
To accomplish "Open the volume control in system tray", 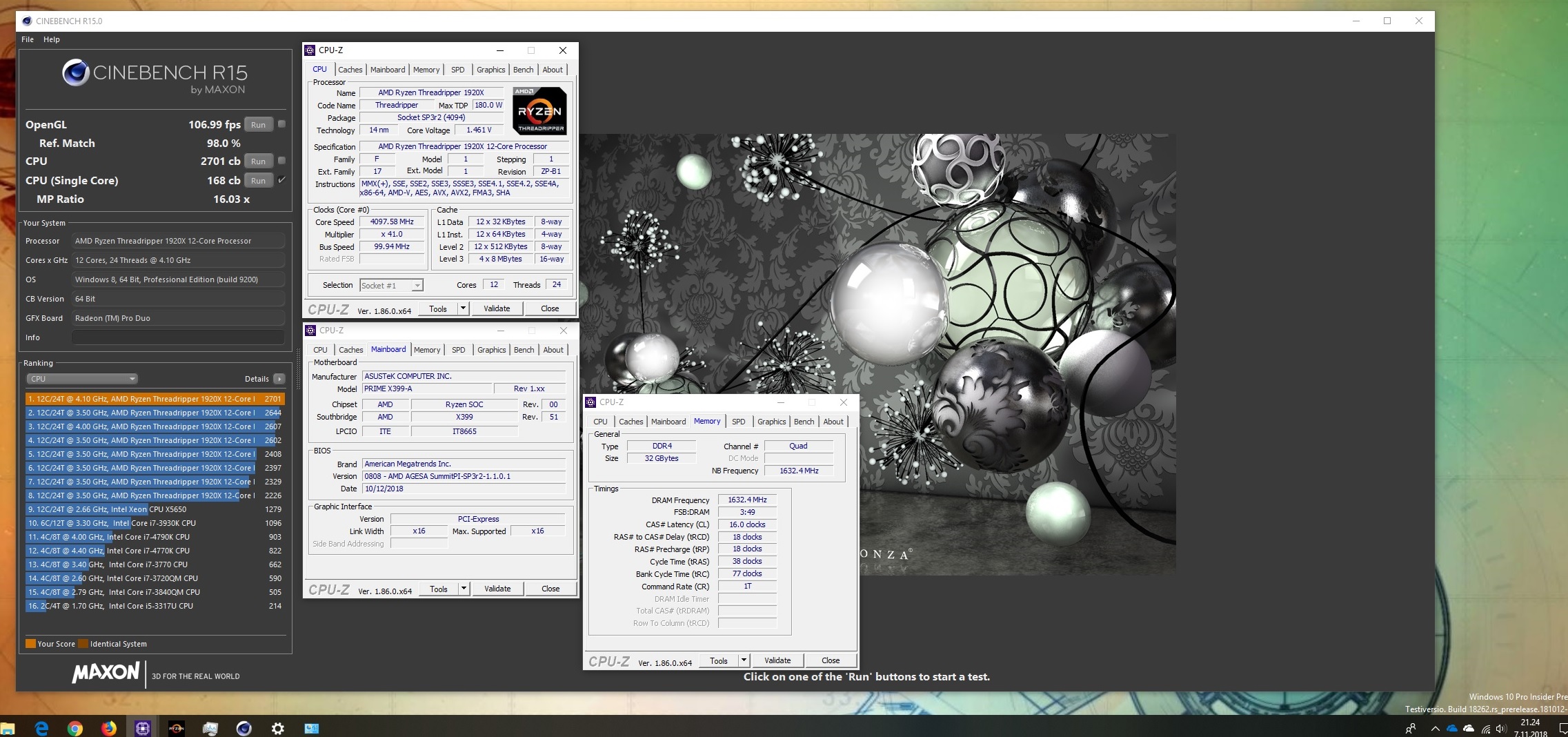I will (1502, 729).
